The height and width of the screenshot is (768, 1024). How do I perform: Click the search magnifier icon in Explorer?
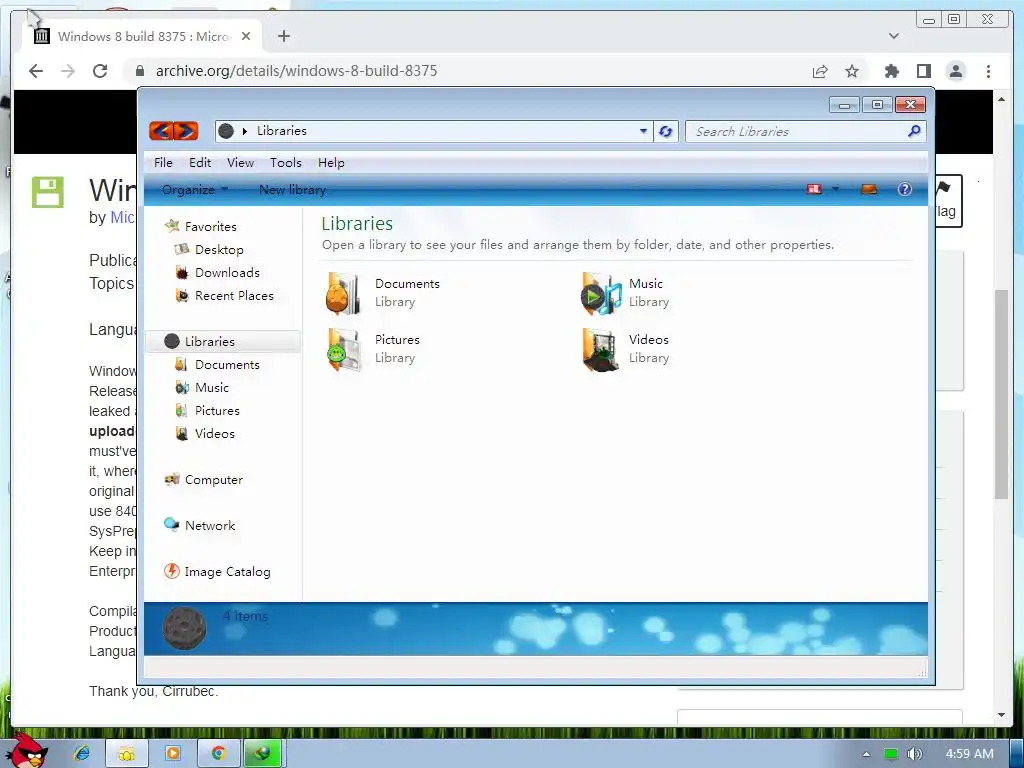coord(914,131)
